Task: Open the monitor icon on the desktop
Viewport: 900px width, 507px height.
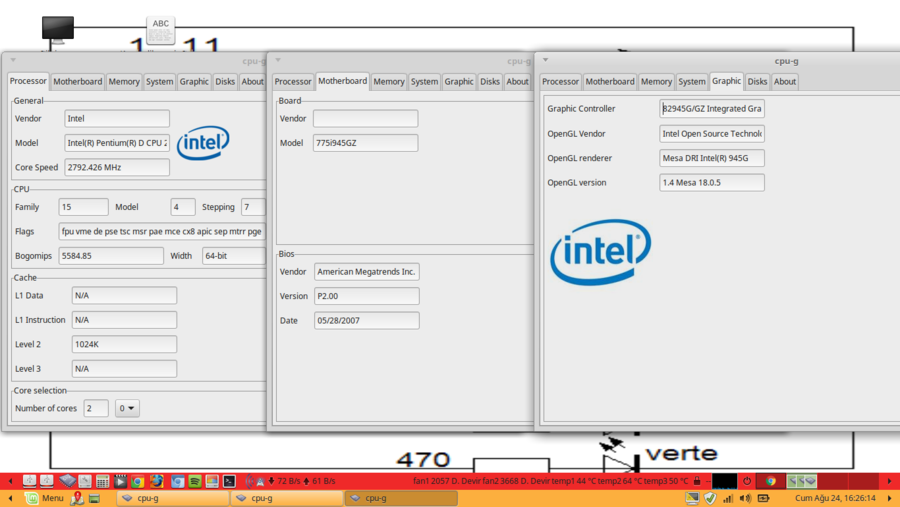Action: click(x=58, y=29)
